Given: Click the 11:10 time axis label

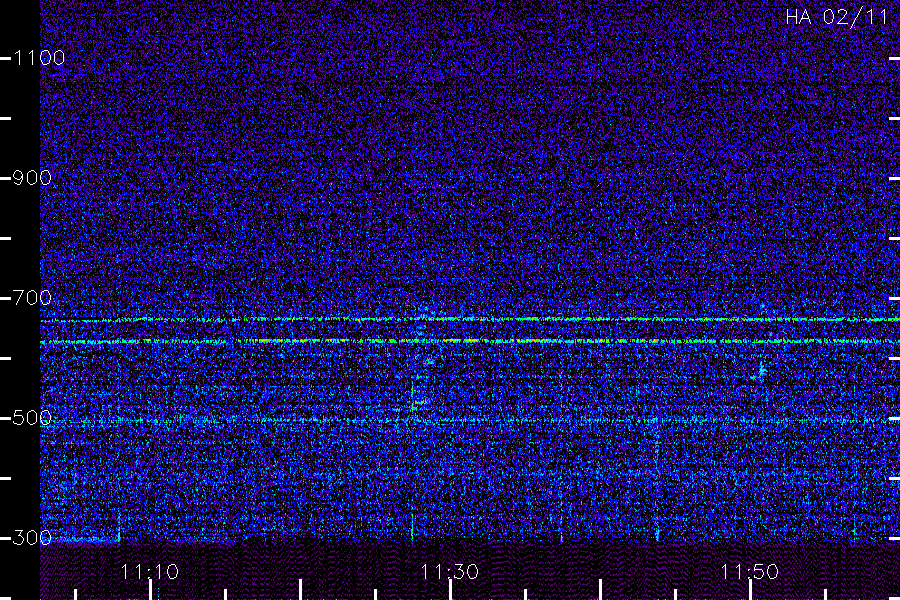Looking at the screenshot, I should [150, 572].
